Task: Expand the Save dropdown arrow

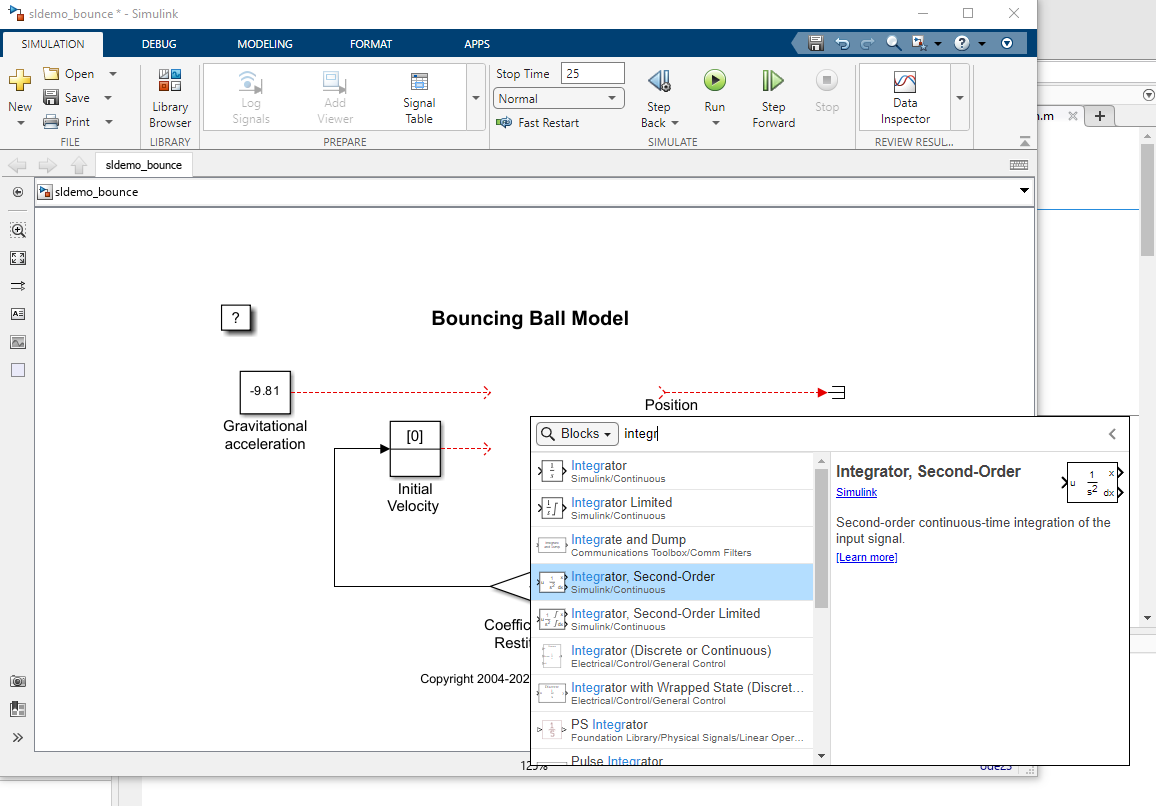Action: coord(108,97)
